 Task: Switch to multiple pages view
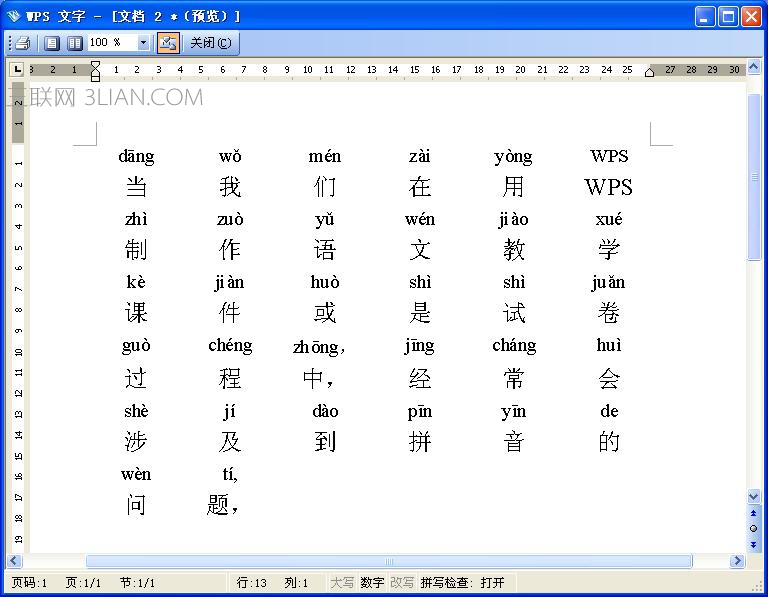74,43
